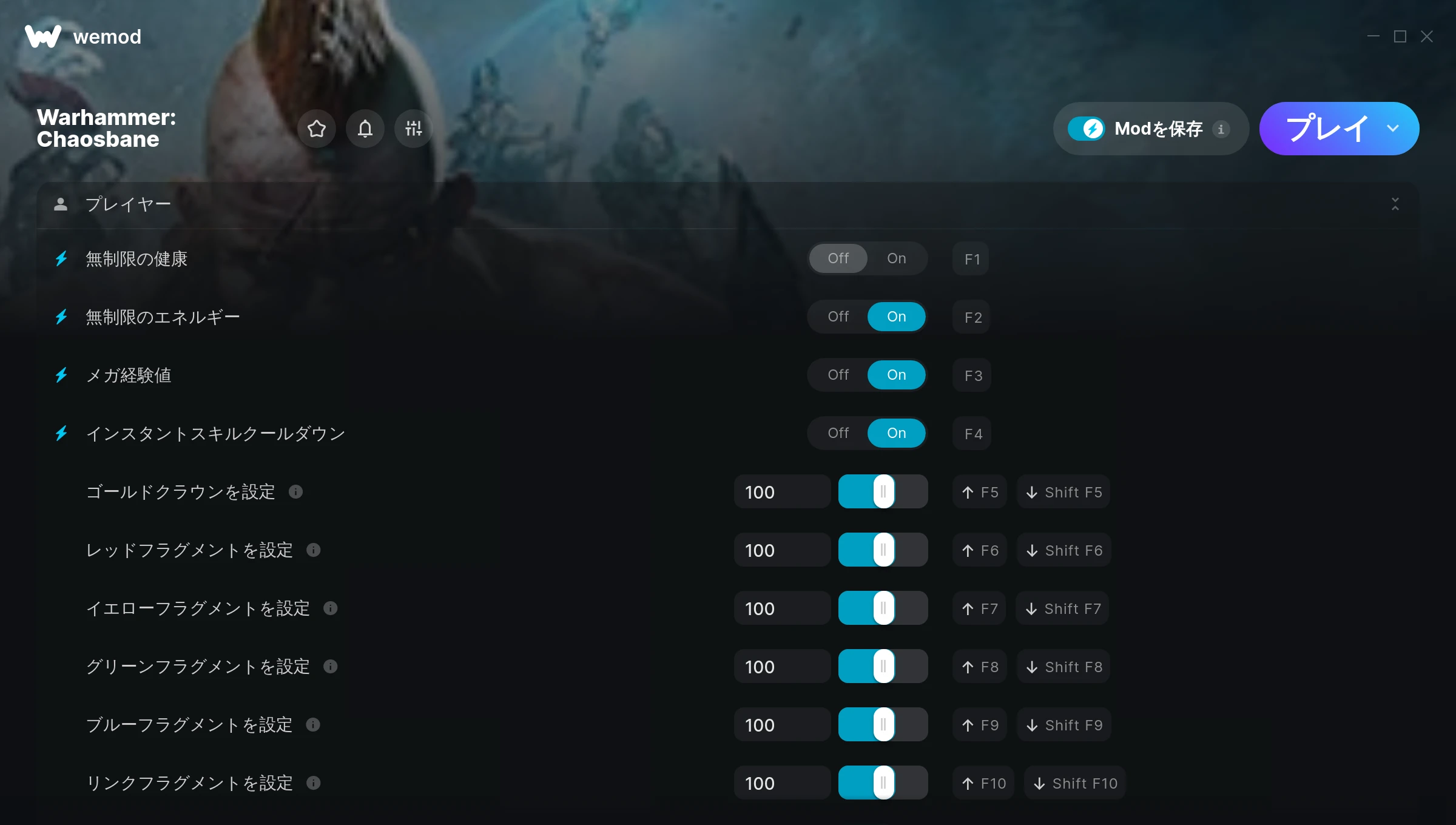
Task: Open the プレイ button dropdown arrow
Action: tap(1393, 129)
